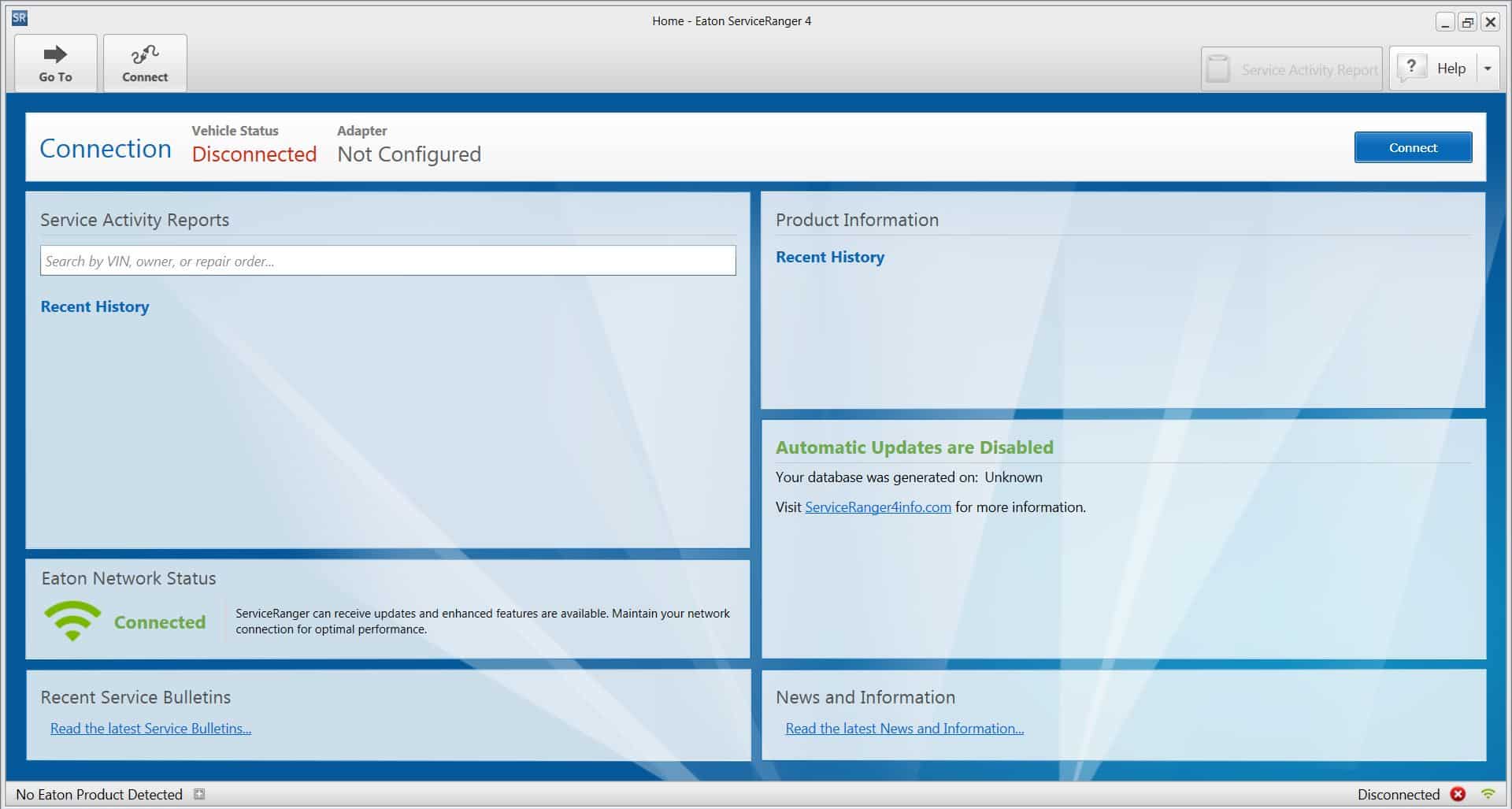Viewport: 1512px width, 809px height.
Task: Click the blue Connect button in Connection panel
Action: coord(1413,147)
